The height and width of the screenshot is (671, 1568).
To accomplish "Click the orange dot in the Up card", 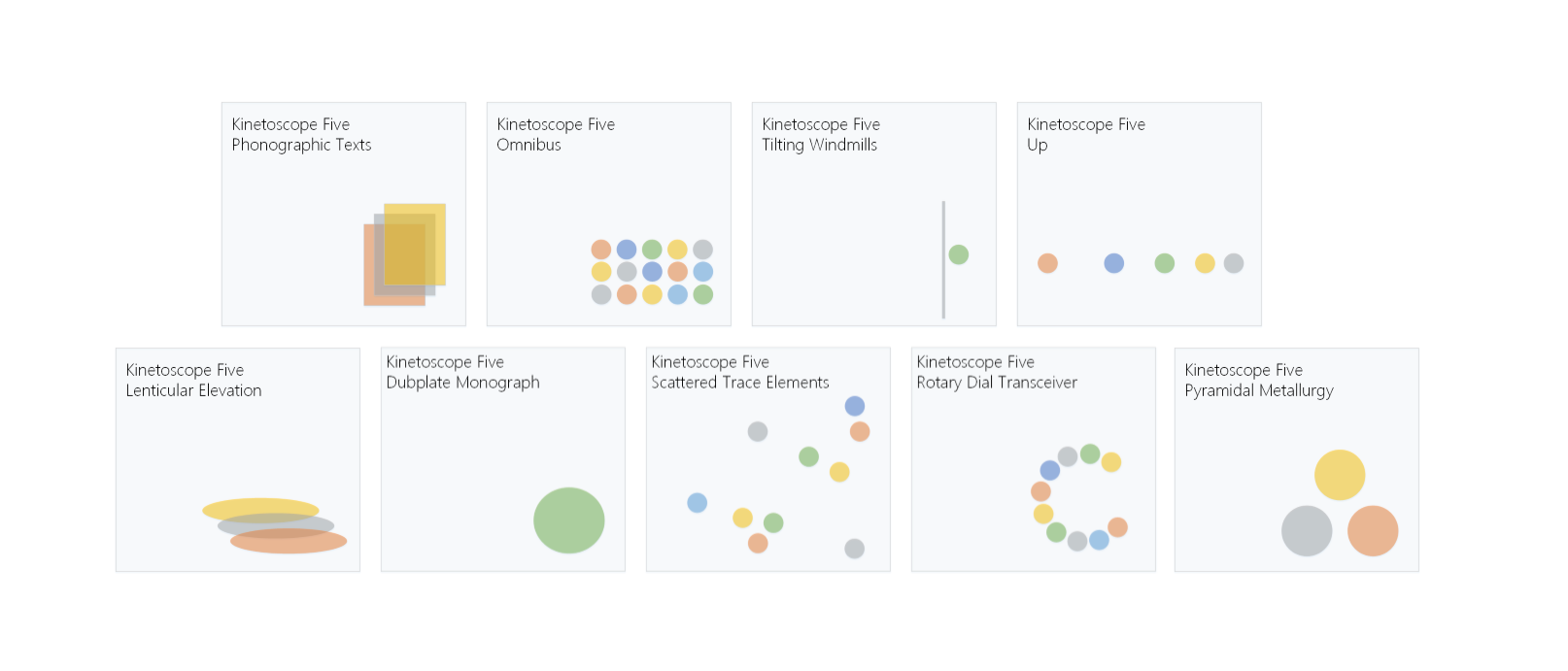I will coord(1047,263).
